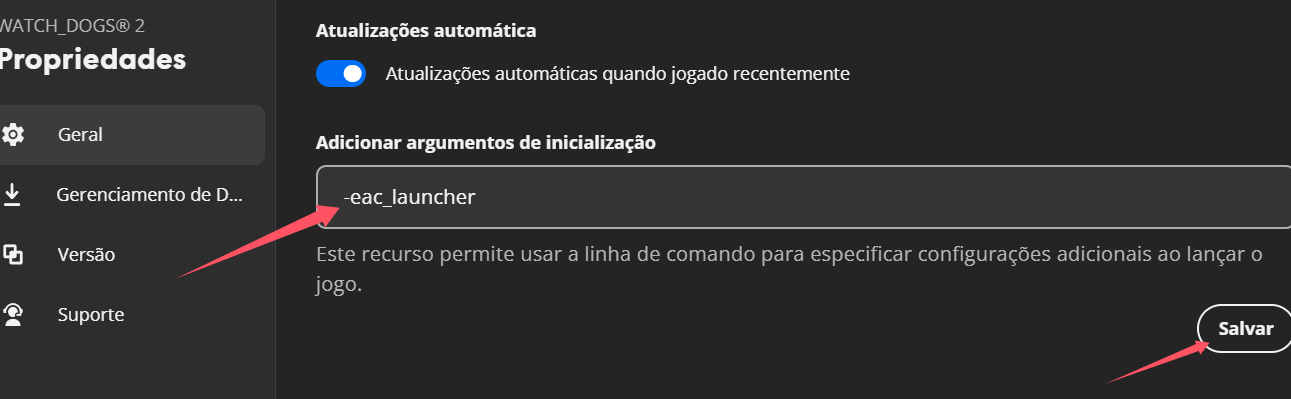Select the Geral sidebar item

[132, 134]
